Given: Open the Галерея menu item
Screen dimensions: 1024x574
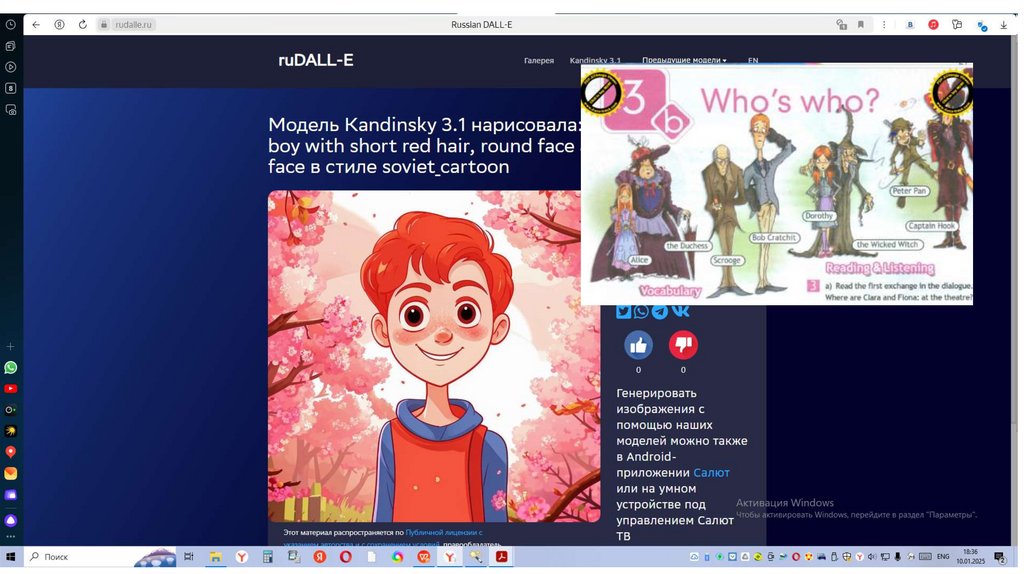Looking at the screenshot, I should tap(538, 61).
